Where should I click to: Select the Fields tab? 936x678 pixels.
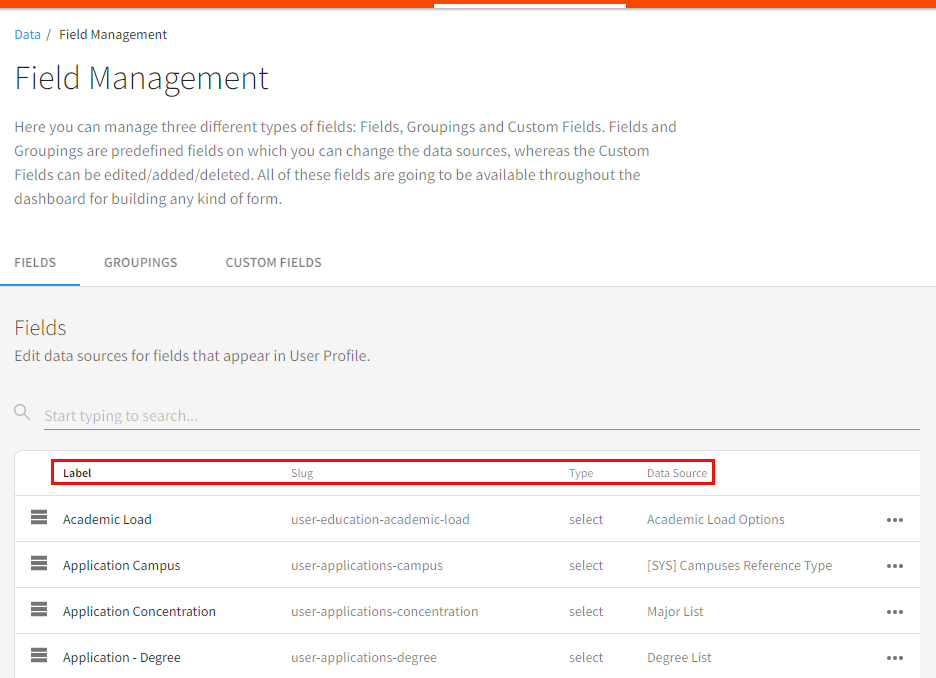tap(35, 263)
